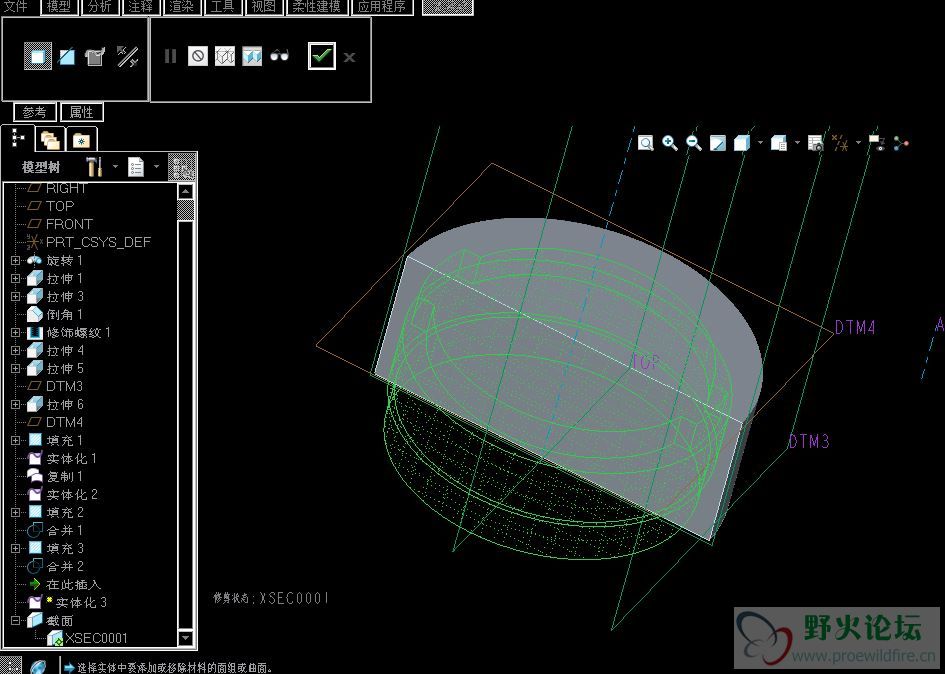Image resolution: width=945 pixels, height=674 pixels.
Task: Click the datum display filters icon
Action: [x=840, y=143]
